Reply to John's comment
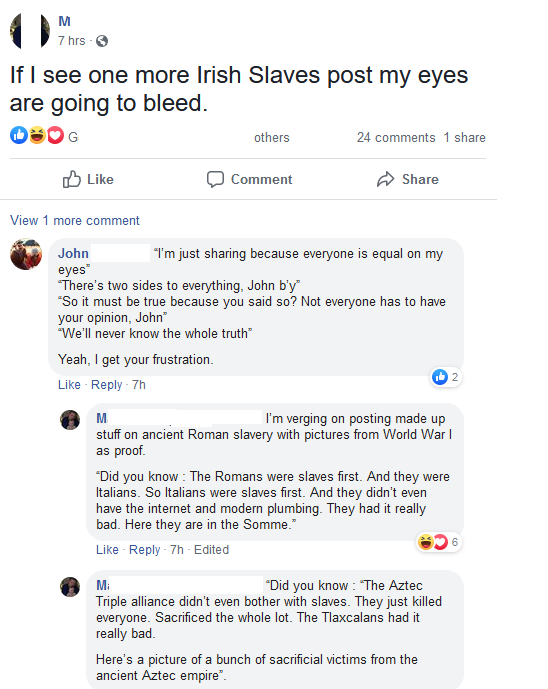This screenshot has width=548, height=689. click(x=106, y=384)
